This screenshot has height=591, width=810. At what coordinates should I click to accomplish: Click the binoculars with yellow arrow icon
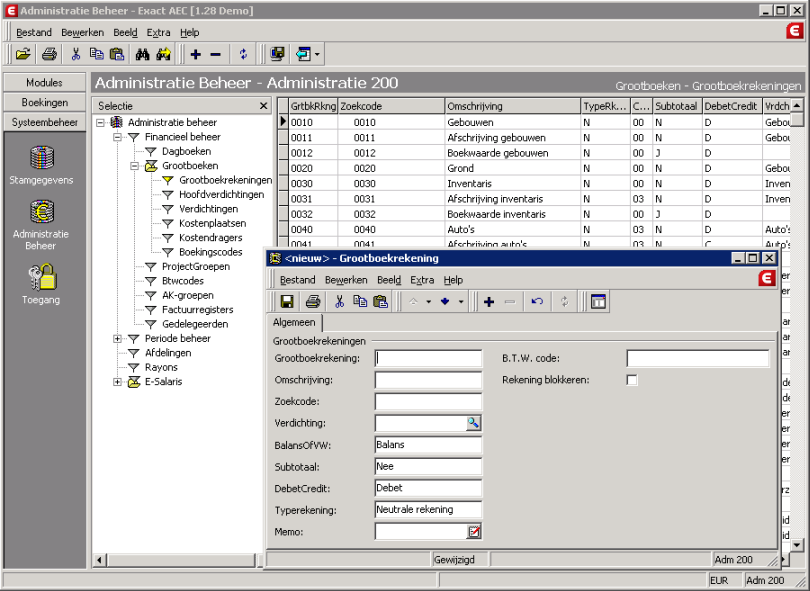(163, 54)
